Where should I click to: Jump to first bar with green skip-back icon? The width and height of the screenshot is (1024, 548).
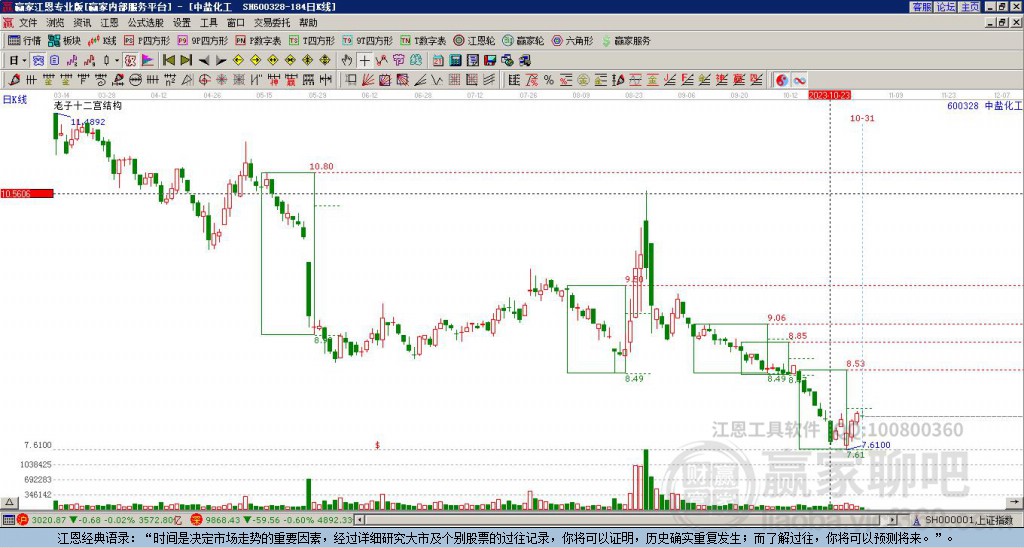tap(168, 60)
